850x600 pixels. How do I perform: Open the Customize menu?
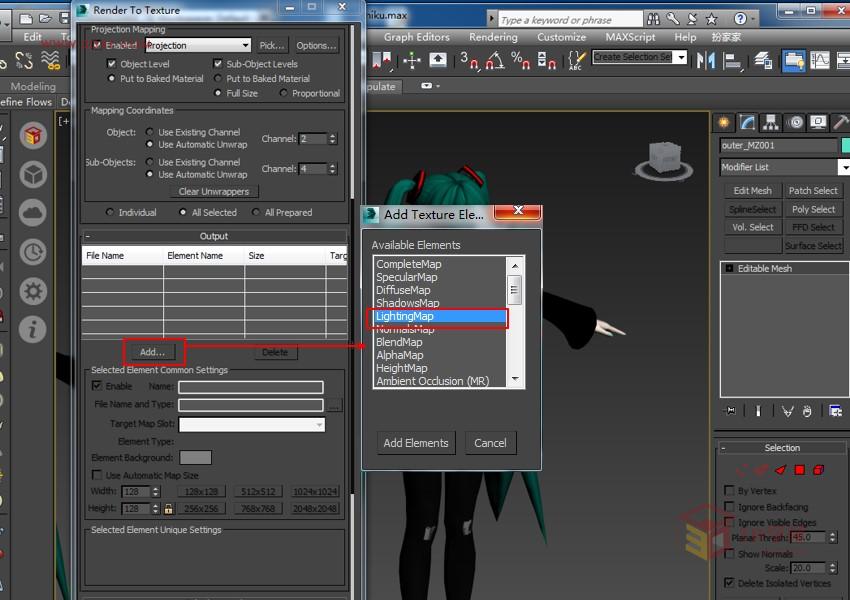pos(562,37)
